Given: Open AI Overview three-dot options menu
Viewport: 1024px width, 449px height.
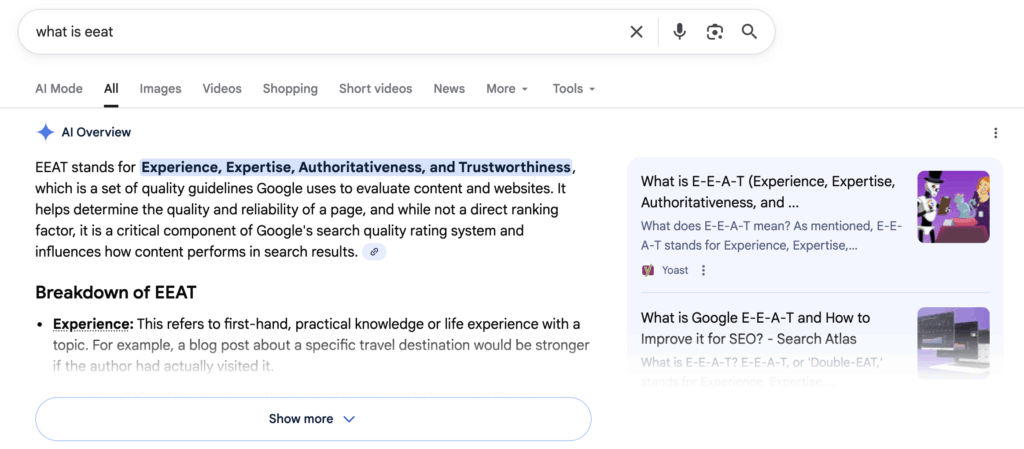Looking at the screenshot, I should [995, 133].
